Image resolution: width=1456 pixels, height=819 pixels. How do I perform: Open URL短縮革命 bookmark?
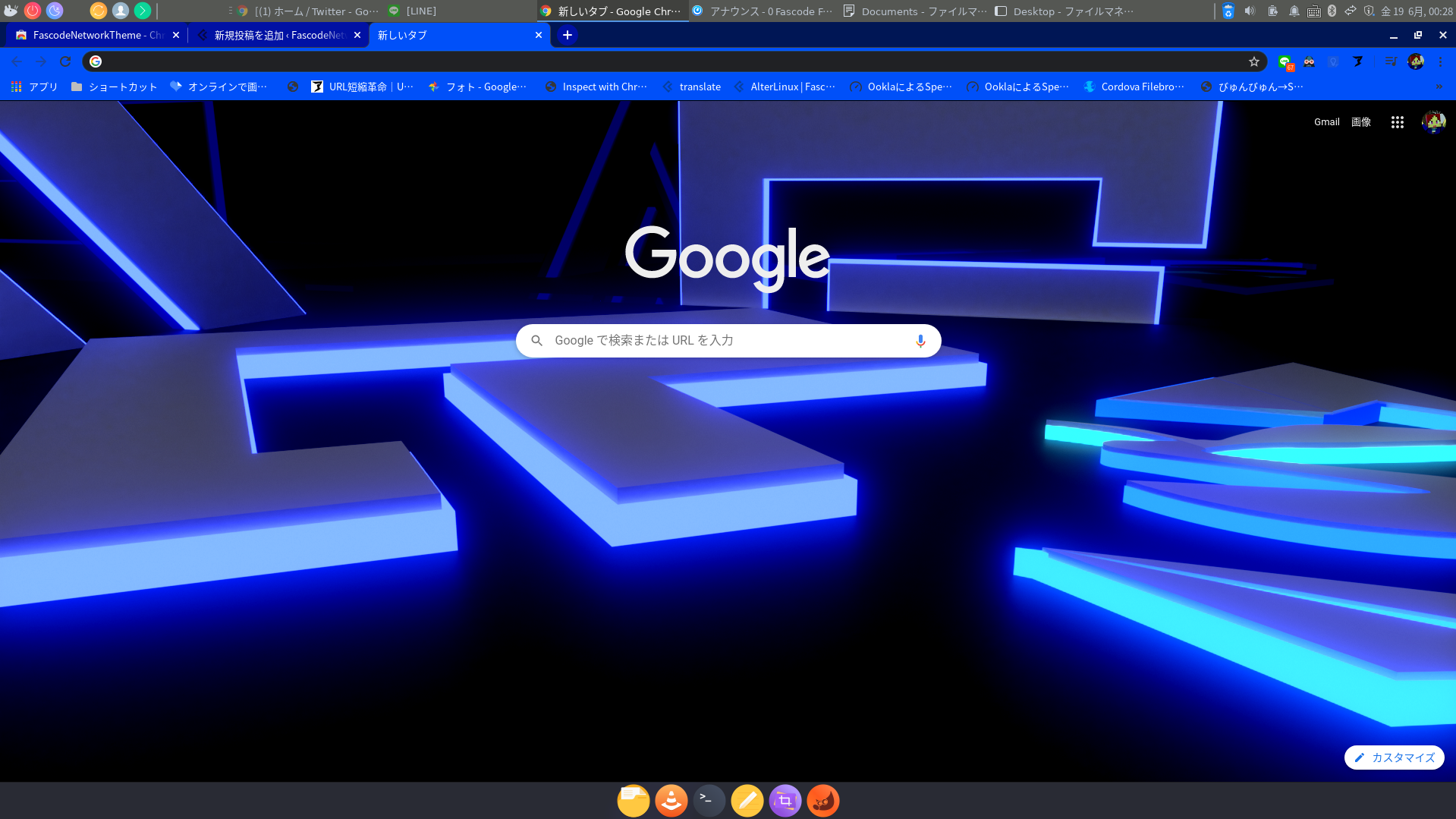tap(362, 87)
